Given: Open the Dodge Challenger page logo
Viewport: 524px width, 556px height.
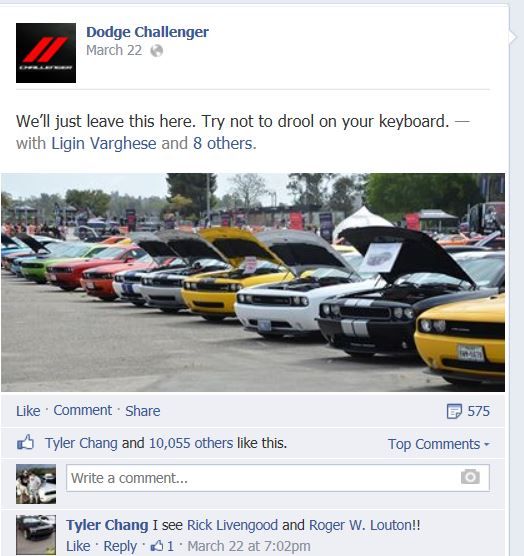Looking at the screenshot, I should (x=46, y=53).
